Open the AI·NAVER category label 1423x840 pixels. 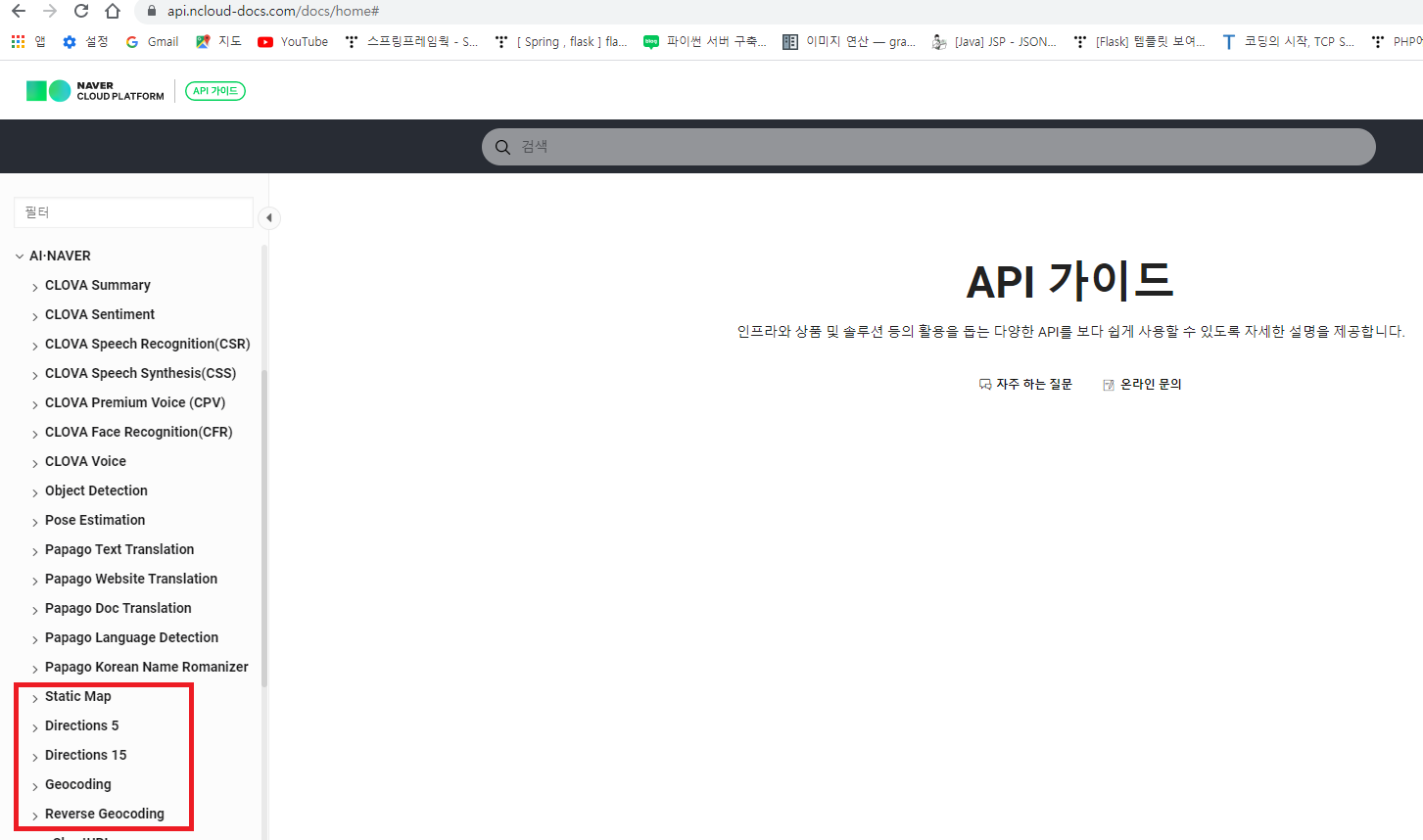click(x=60, y=256)
